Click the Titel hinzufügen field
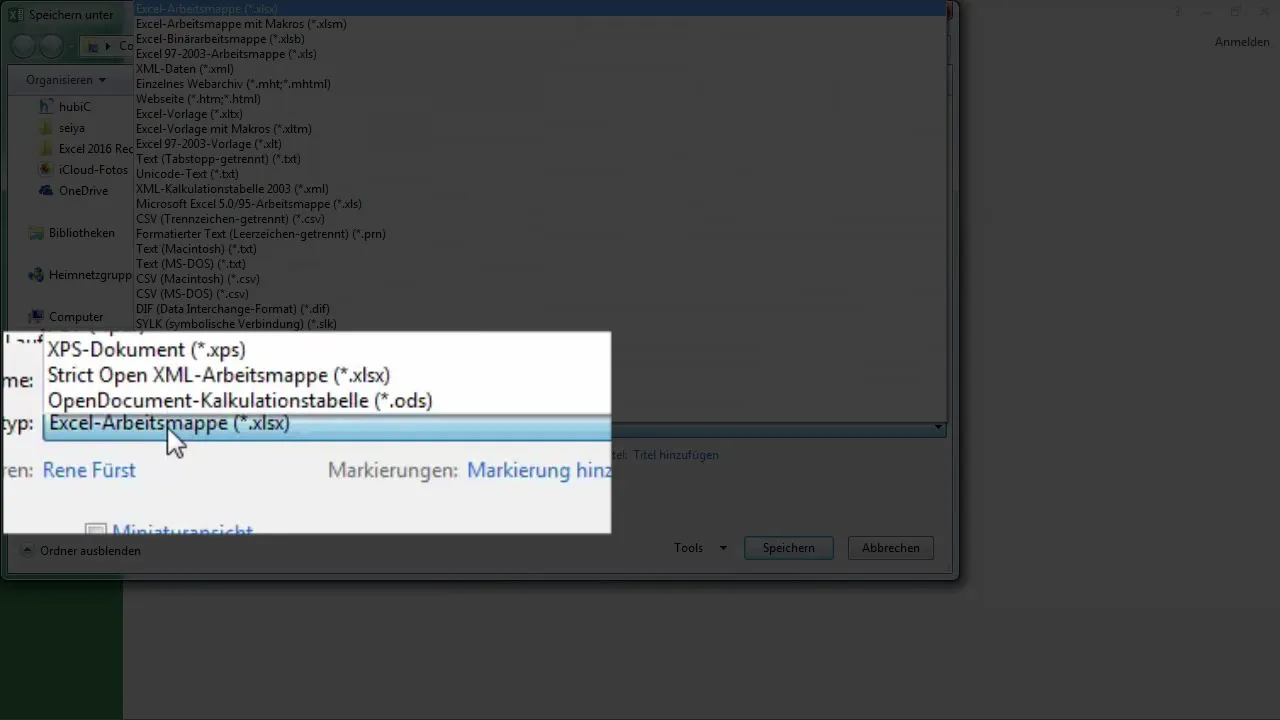The image size is (1280, 720). pyautogui.click(x=675, y=455)
